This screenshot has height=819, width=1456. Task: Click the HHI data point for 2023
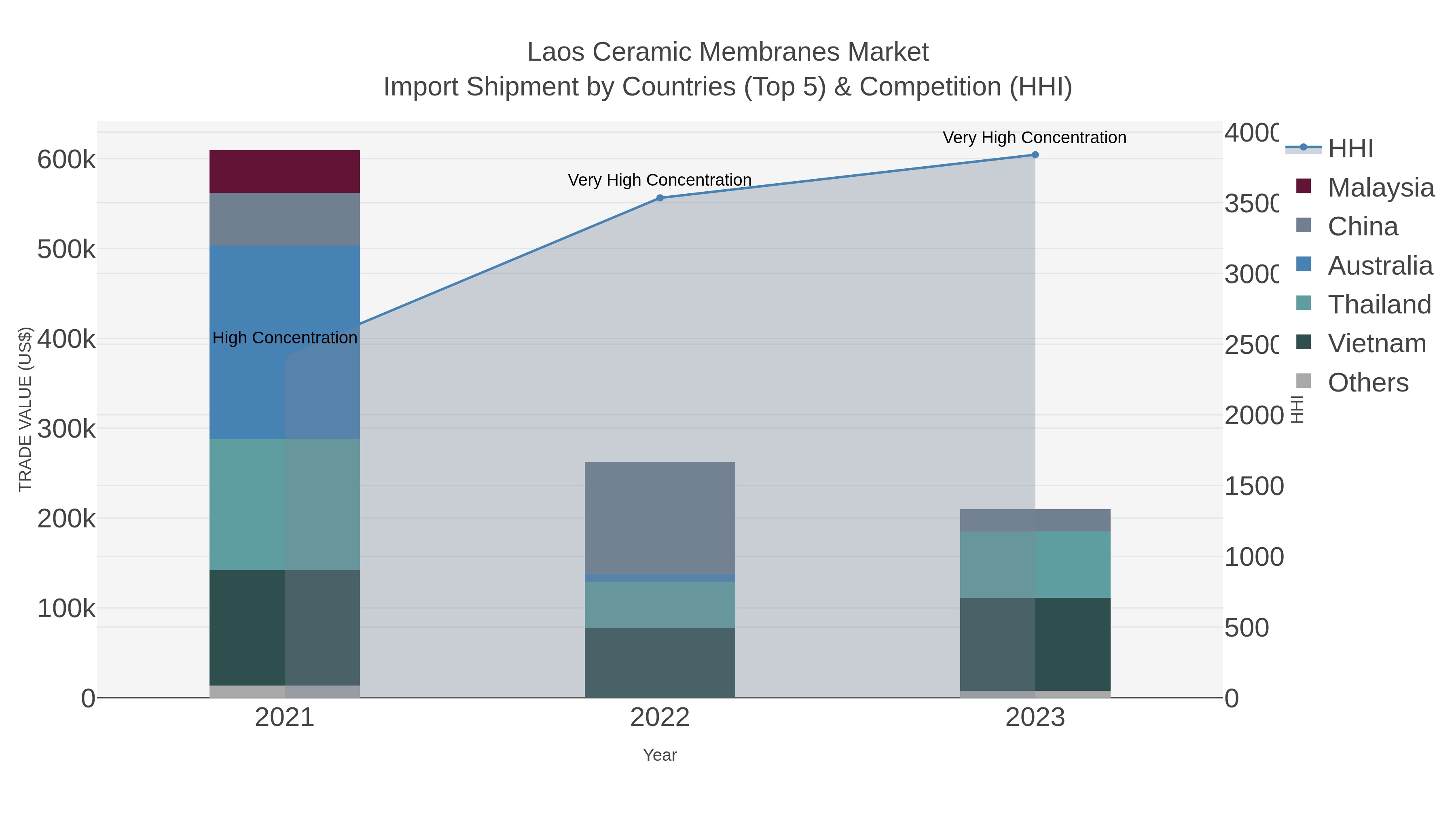1035,155
